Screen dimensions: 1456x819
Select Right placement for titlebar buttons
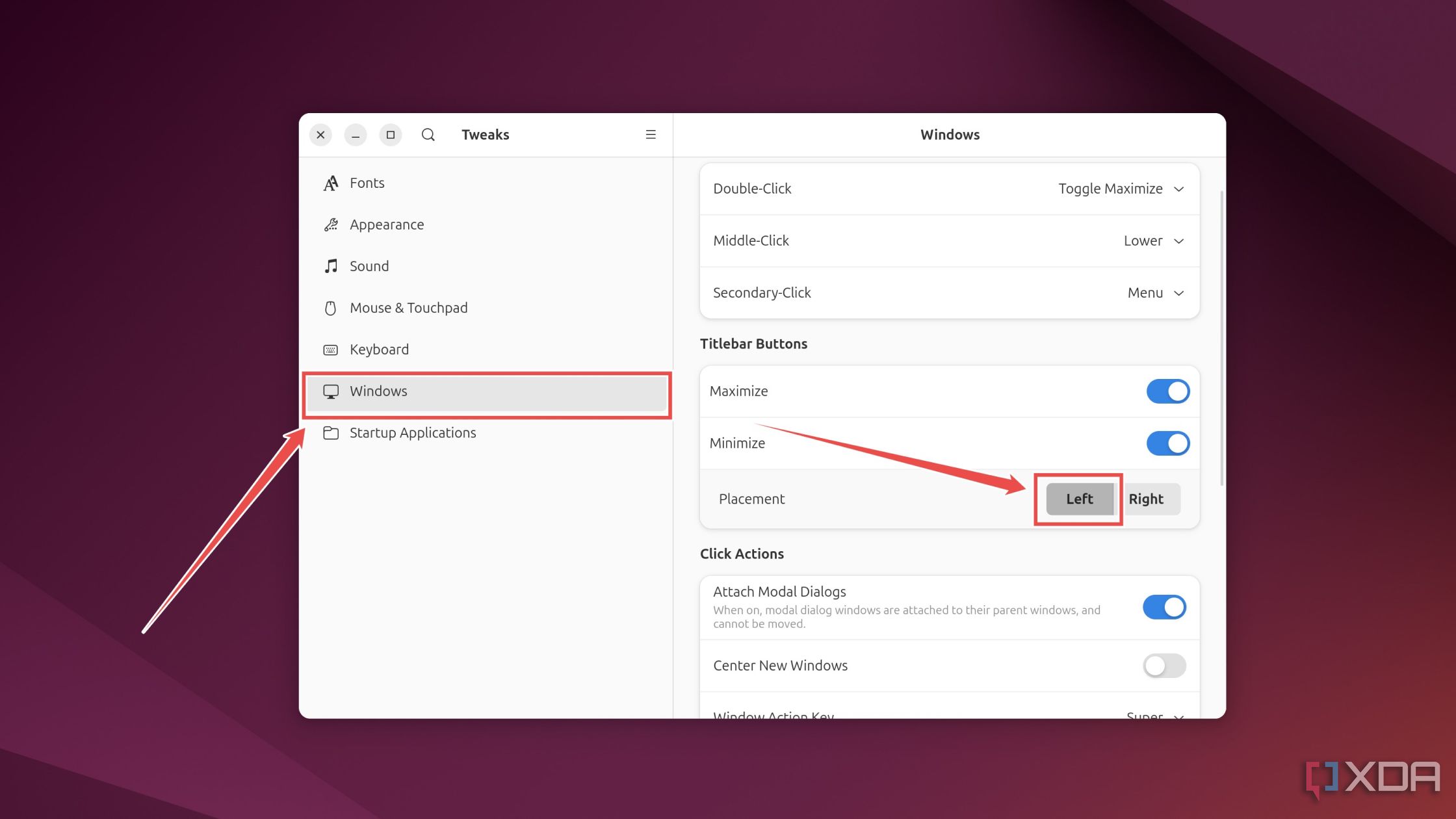(1147, 498)
